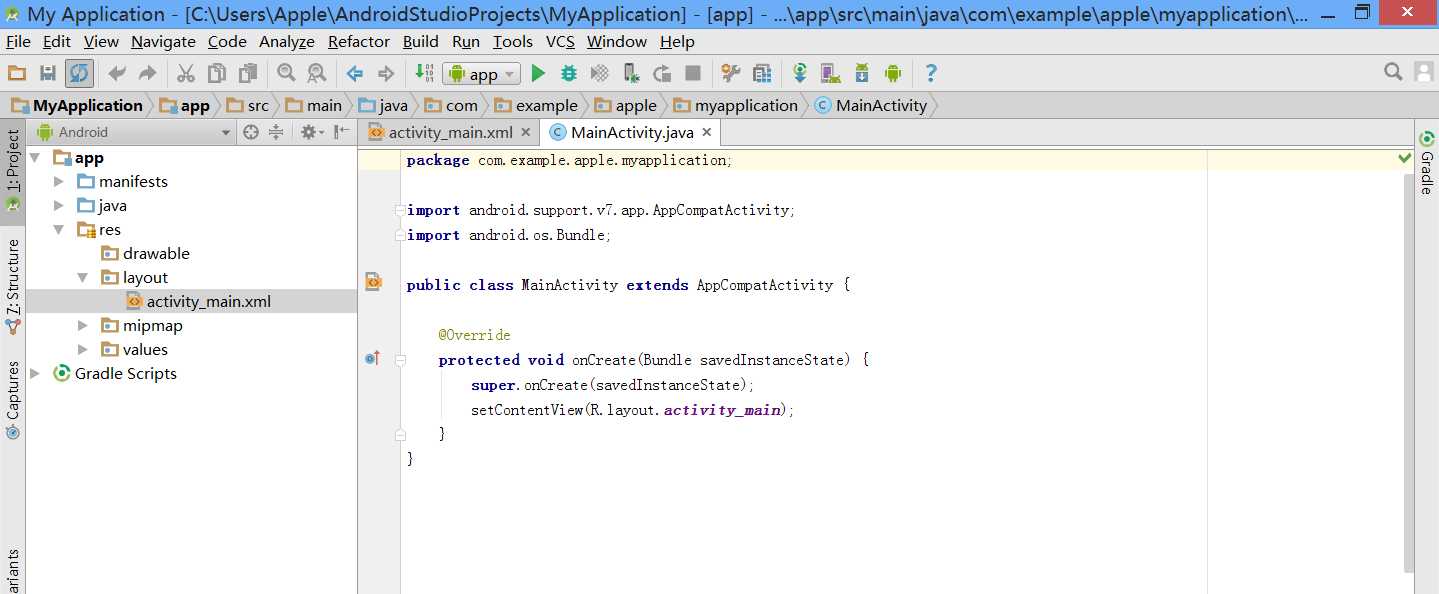Image resolution: width=1439 pixels, height=594 pixels.
Task: Open the Navigate menu
Action: pyautogui.click(x=163, y=42)
